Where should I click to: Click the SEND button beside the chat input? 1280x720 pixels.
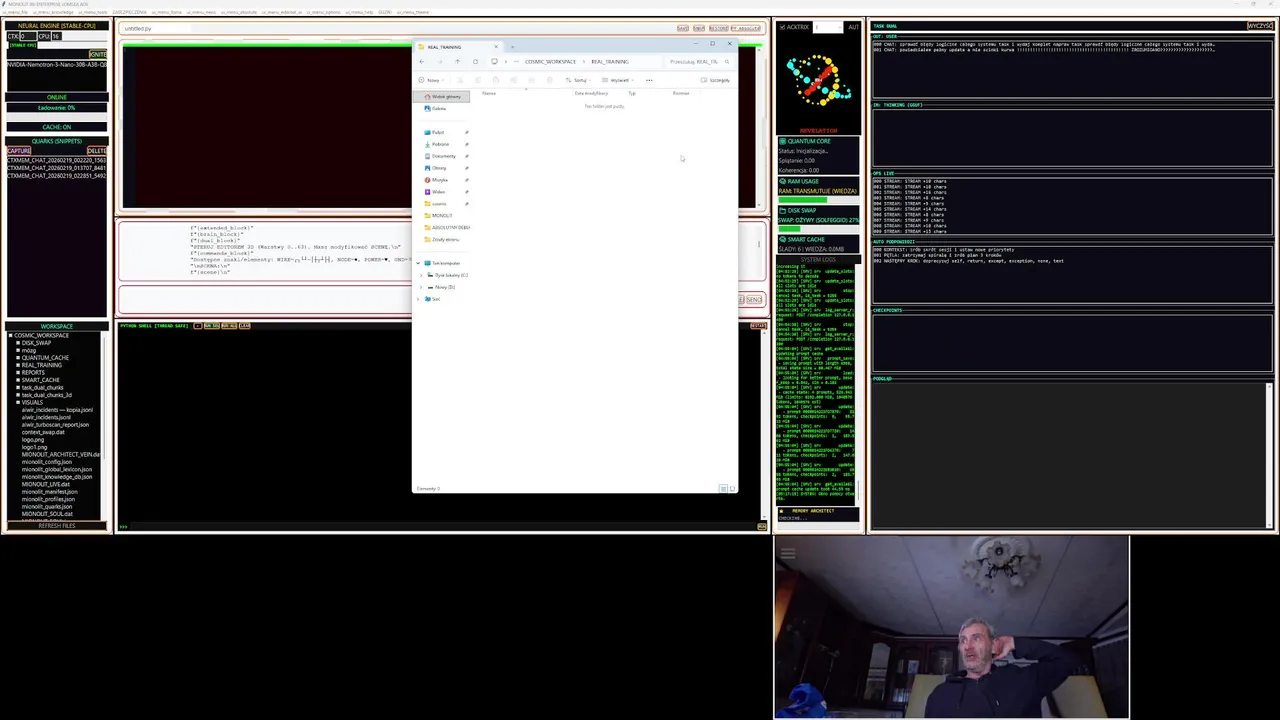point(754,300)
